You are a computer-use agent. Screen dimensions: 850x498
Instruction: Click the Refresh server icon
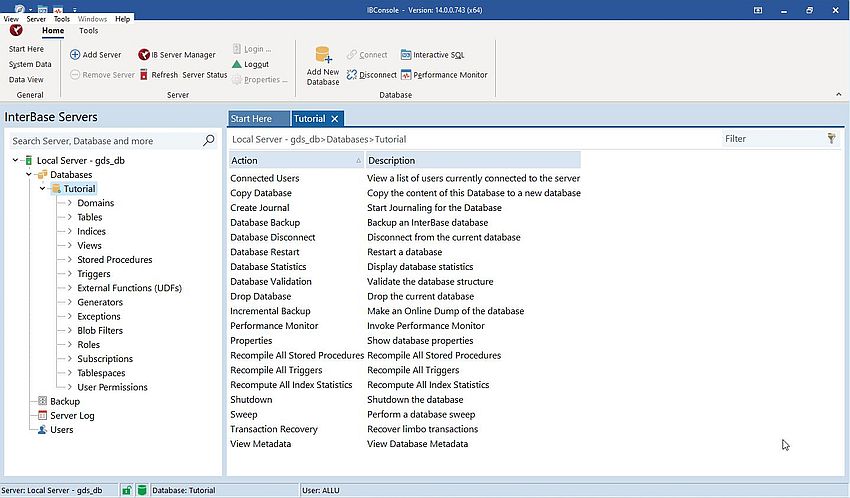(x=144, y=75)
